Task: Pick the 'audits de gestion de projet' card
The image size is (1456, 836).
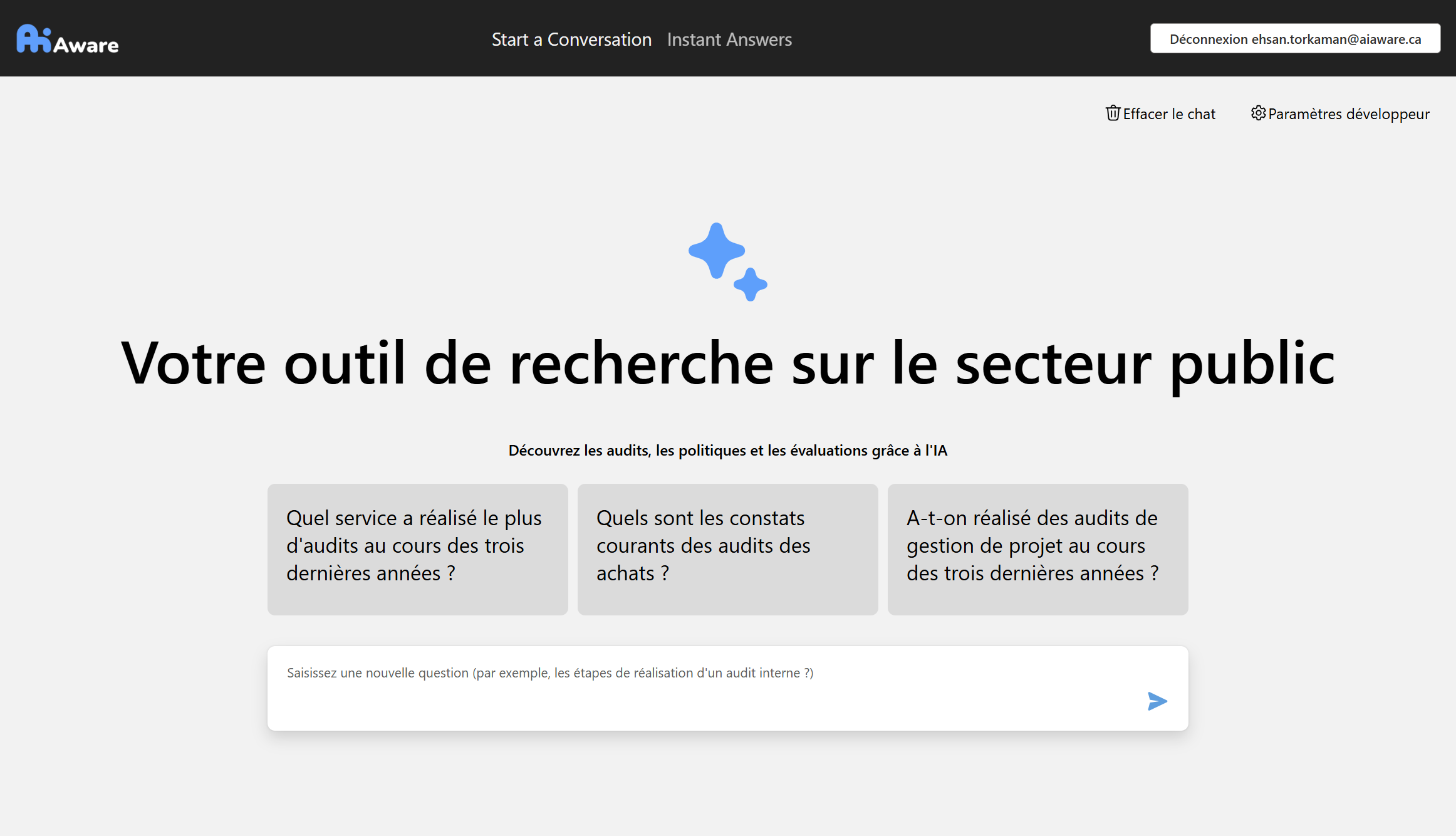Action: pyautogui.click(x=1037, y=548)
